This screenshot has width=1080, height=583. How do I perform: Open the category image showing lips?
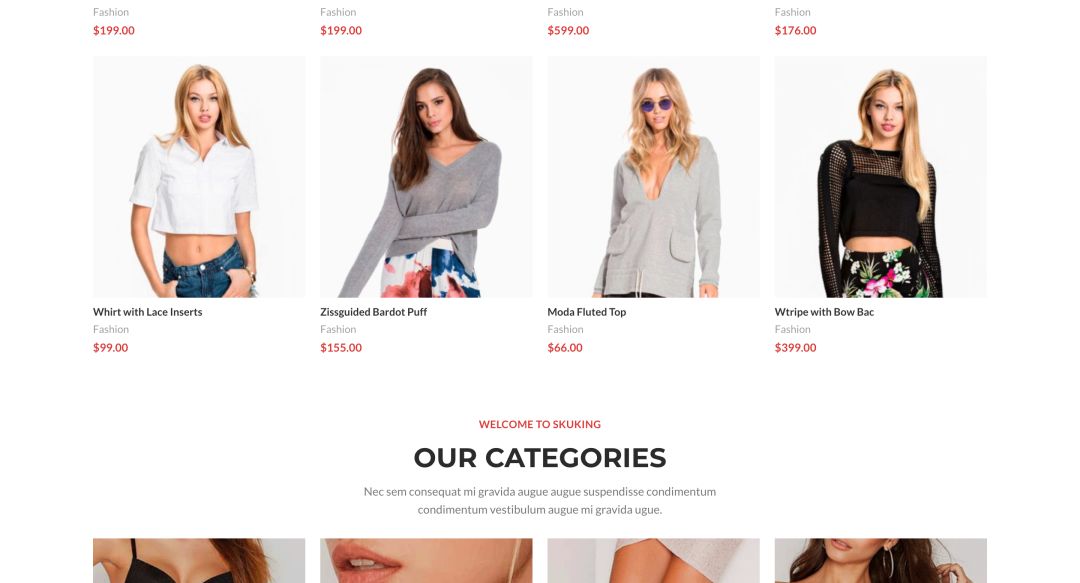426,561
